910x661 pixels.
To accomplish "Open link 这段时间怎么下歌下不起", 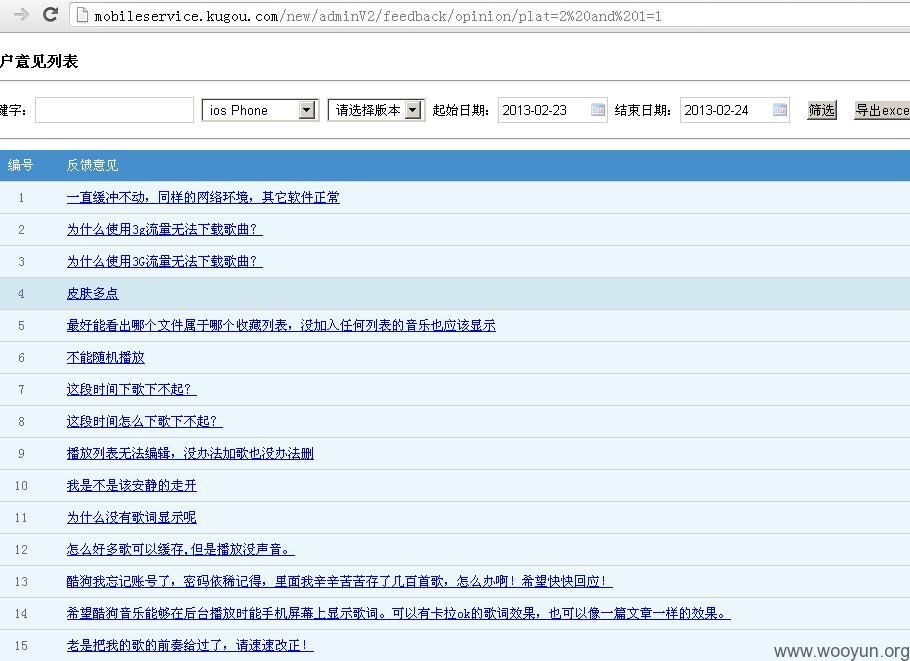I will click(x=145, y=421).
